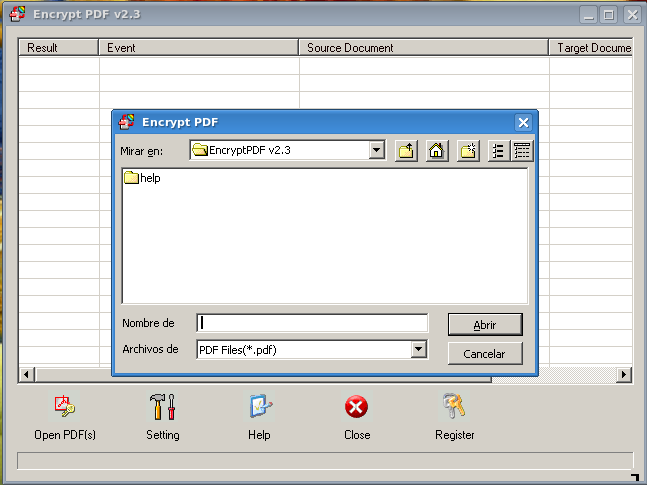Click the Help icon
The image size is (647, 485).
tap(260, 406)
